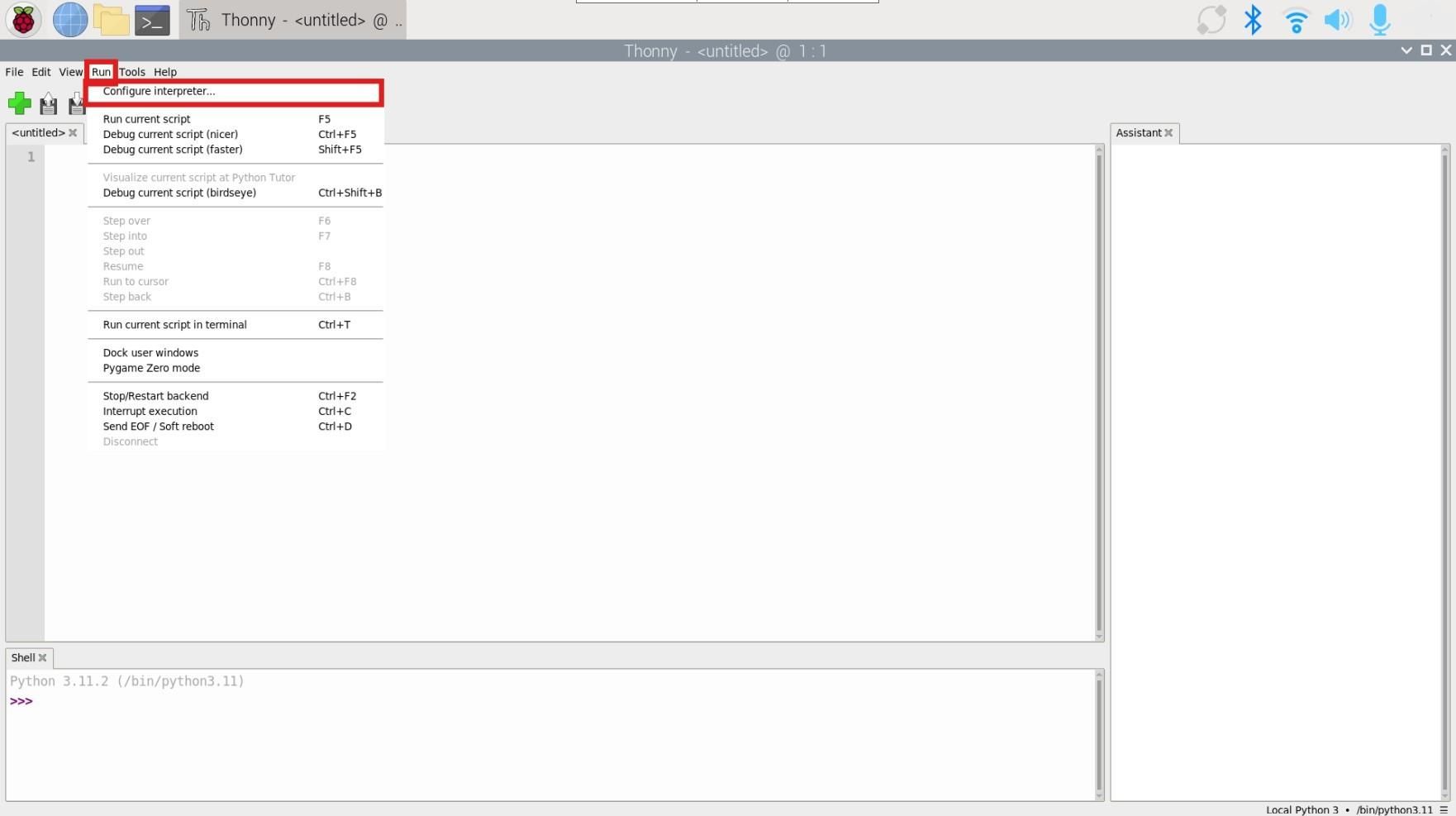Viewport: 1456px width, 816px height.
Task: Click the Shell vertical scrollbar
Action: (1099, 735)
